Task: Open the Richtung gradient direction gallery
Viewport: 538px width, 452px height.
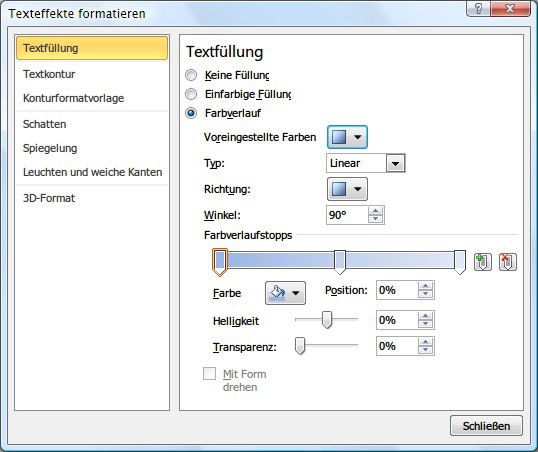Action: [x=347, y=189]
